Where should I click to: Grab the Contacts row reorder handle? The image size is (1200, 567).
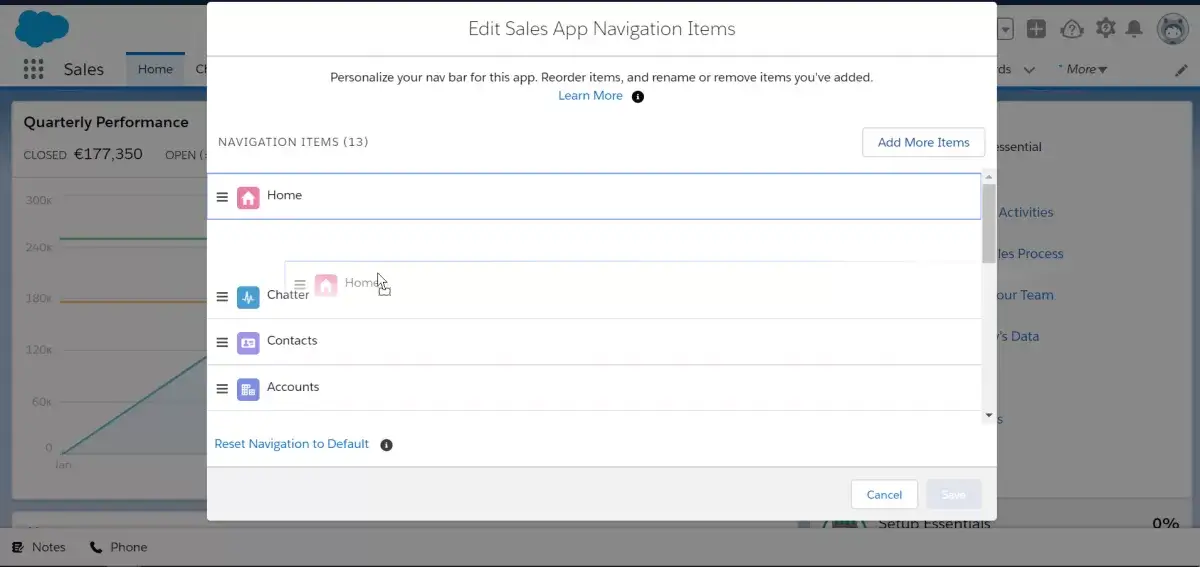pyautogui.click(x=222, y=342)
